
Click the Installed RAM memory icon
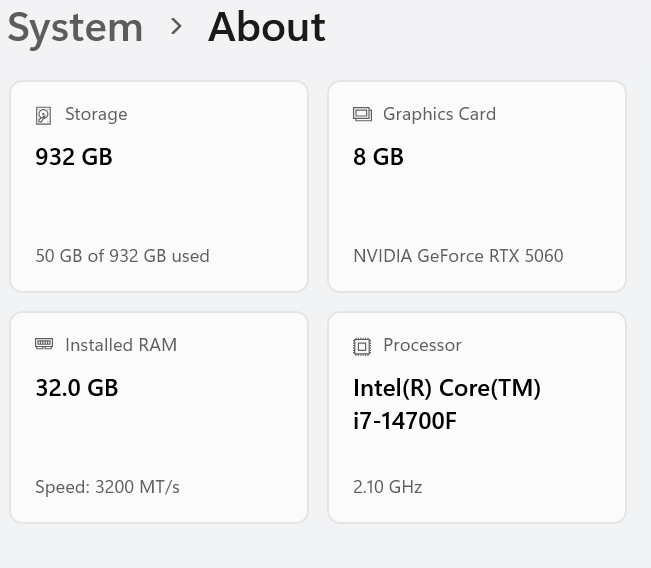click(x=44, y=344)
